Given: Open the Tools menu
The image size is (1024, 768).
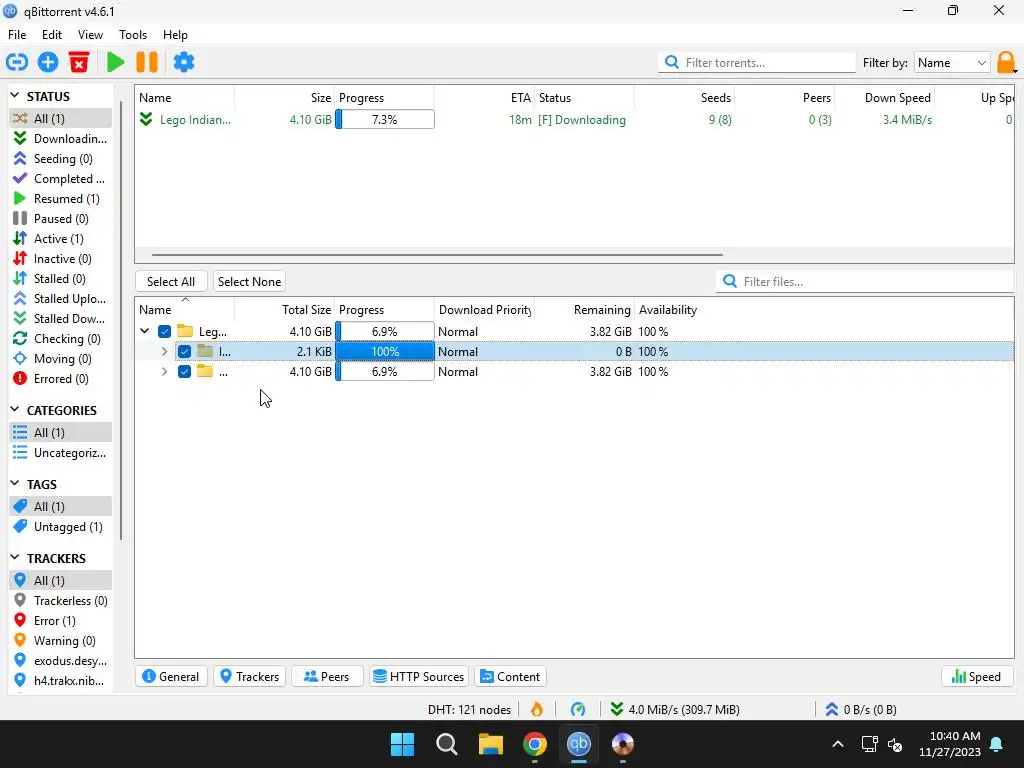Looking at the screenshot, I should [x=133, y=35].
